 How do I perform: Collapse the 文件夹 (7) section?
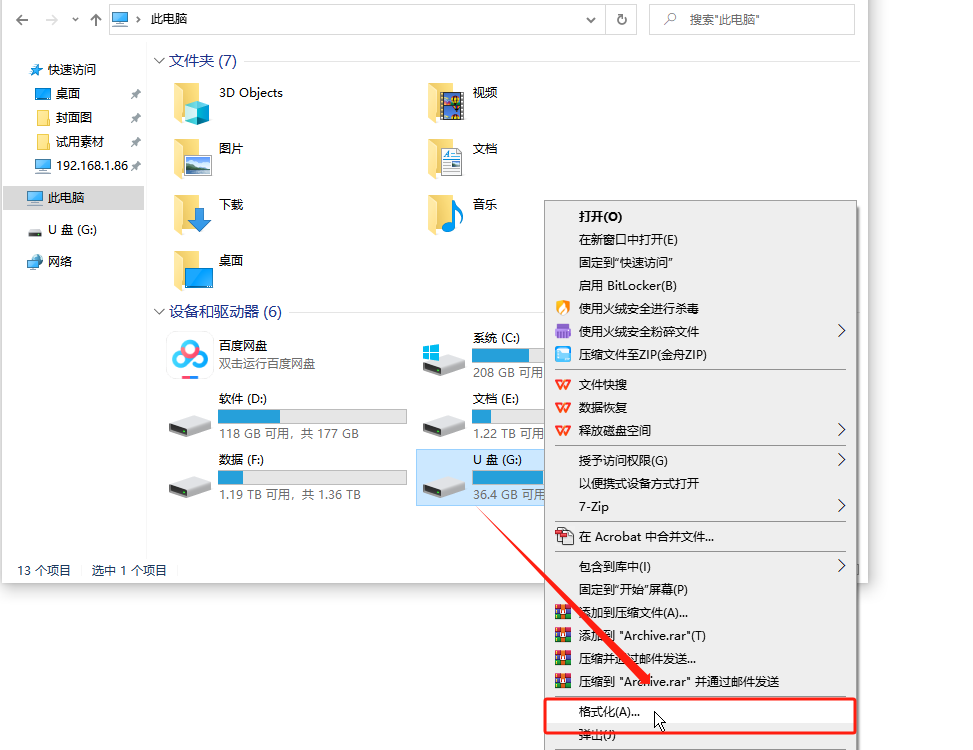pyautogui.click(x=159, y=60)
